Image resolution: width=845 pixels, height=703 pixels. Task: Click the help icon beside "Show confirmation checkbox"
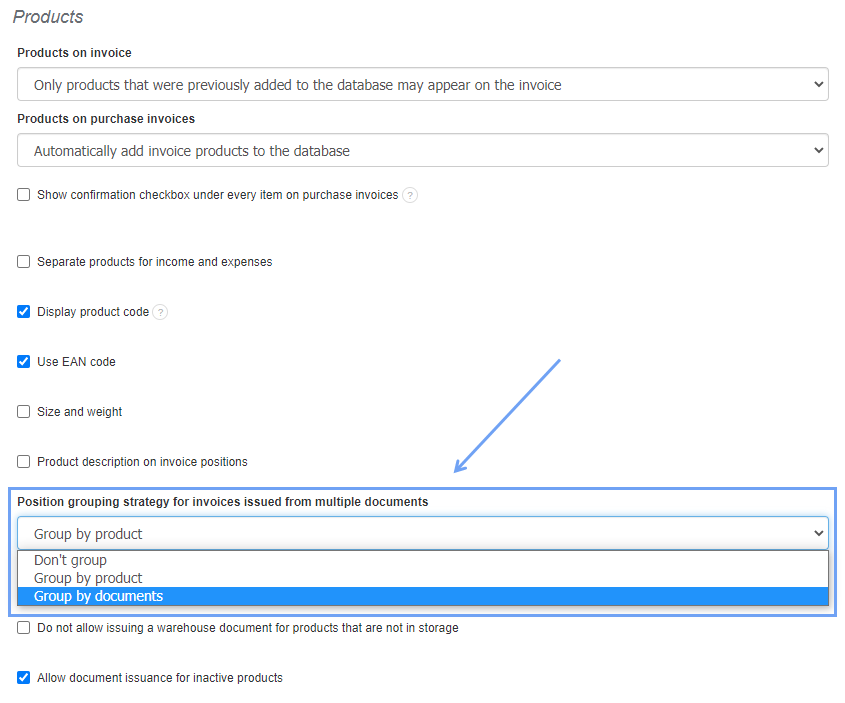[x=410, y=195]
